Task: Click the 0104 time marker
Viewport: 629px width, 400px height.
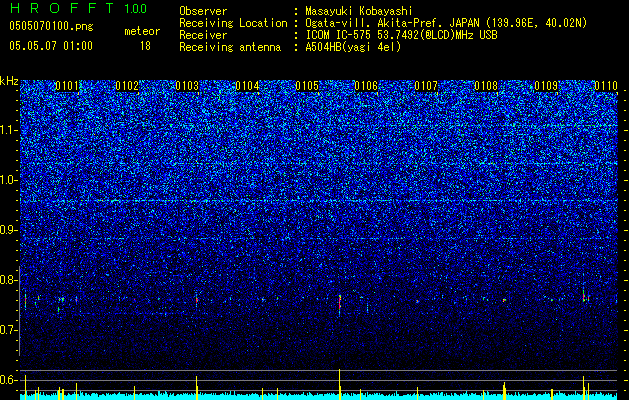Action: tap(247, 86)
